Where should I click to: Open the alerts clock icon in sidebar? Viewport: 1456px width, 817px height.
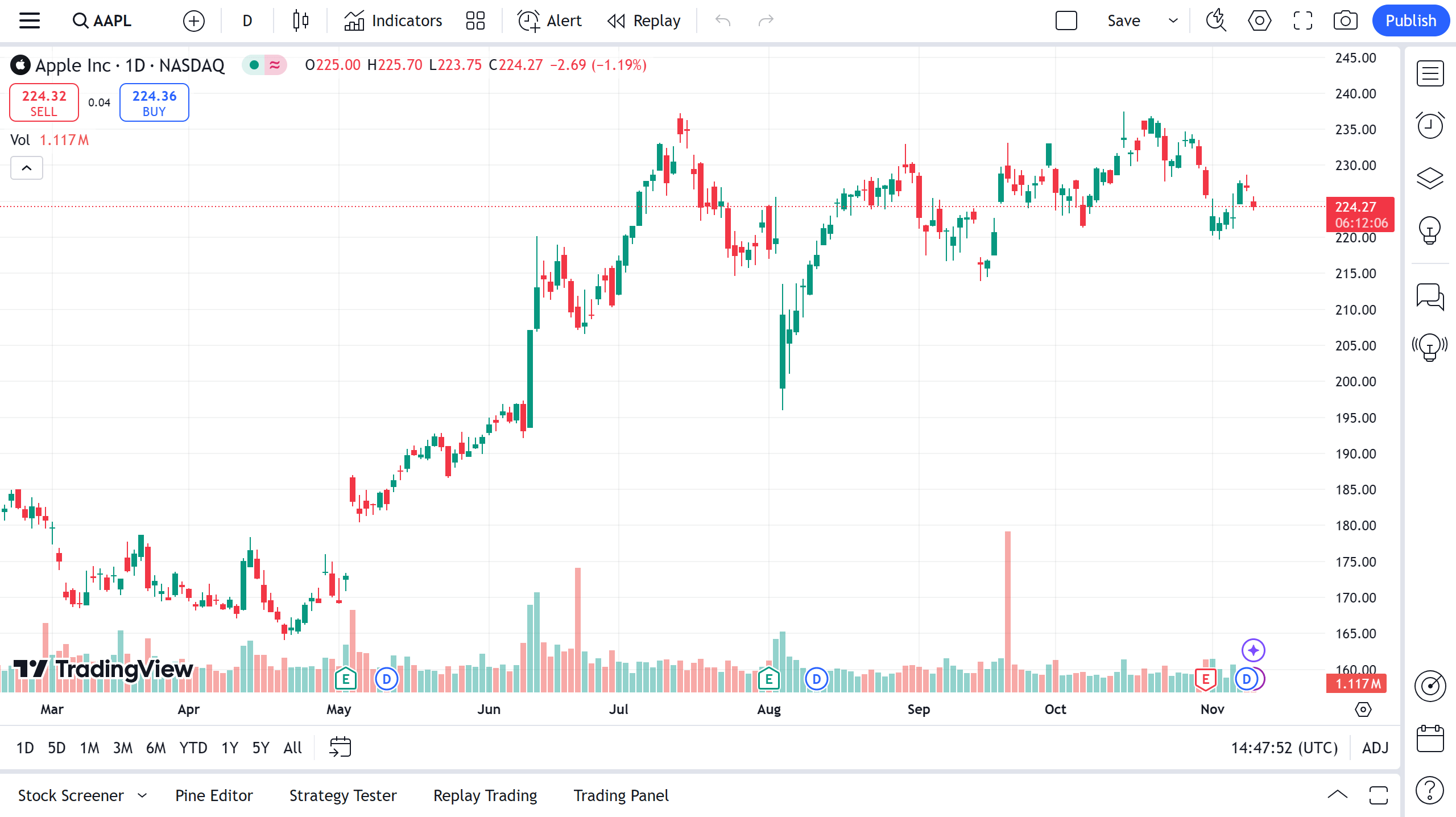[x=1430, y=126]
